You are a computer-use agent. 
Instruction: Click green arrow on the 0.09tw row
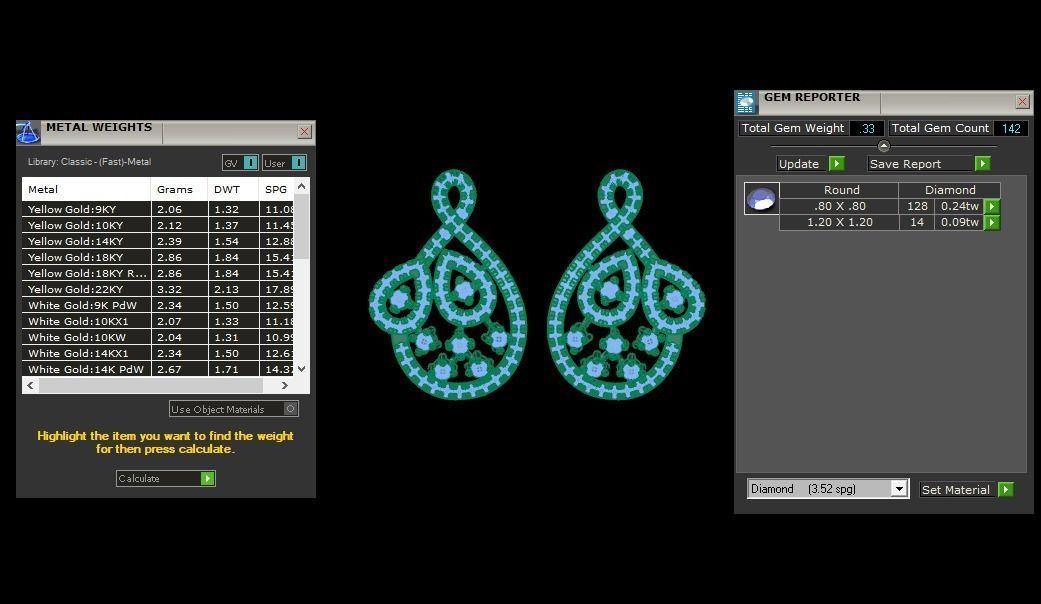992,222
